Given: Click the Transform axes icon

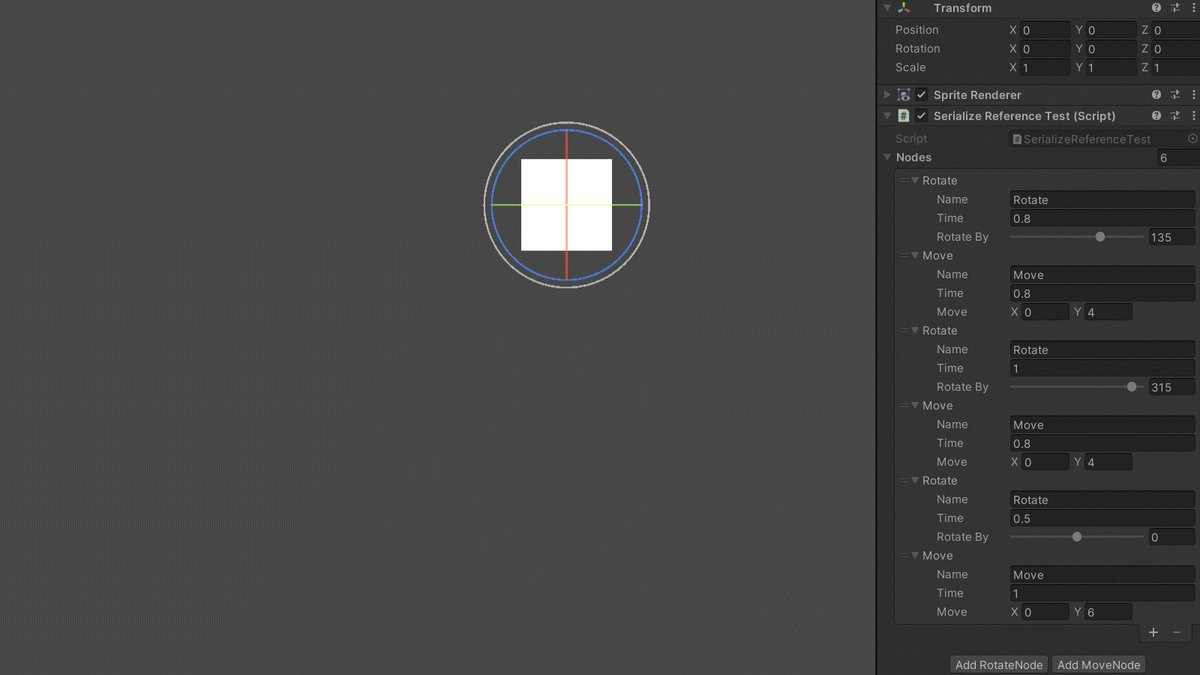Looking at the screenshot, I should (904, 8).
